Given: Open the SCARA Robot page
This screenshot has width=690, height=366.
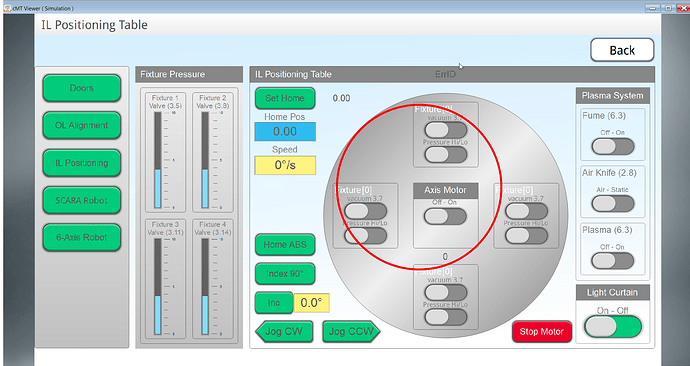Looking at the screenshot, I should click(x=81, y=200).
